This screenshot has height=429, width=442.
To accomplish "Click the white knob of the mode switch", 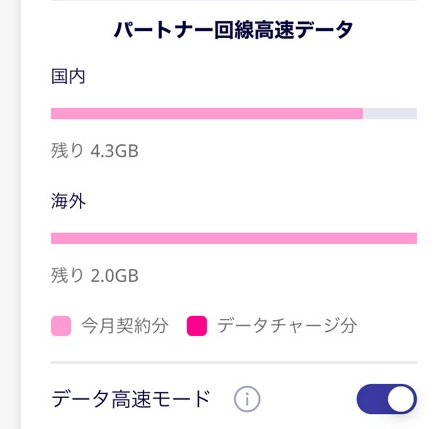I will tap(402, 399).
